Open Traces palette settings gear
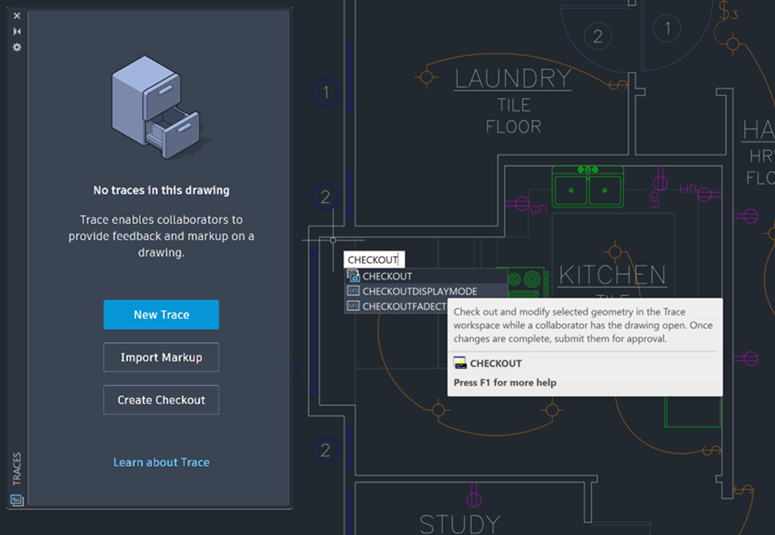Screen dimensions: 775x535 pos(17,47)
